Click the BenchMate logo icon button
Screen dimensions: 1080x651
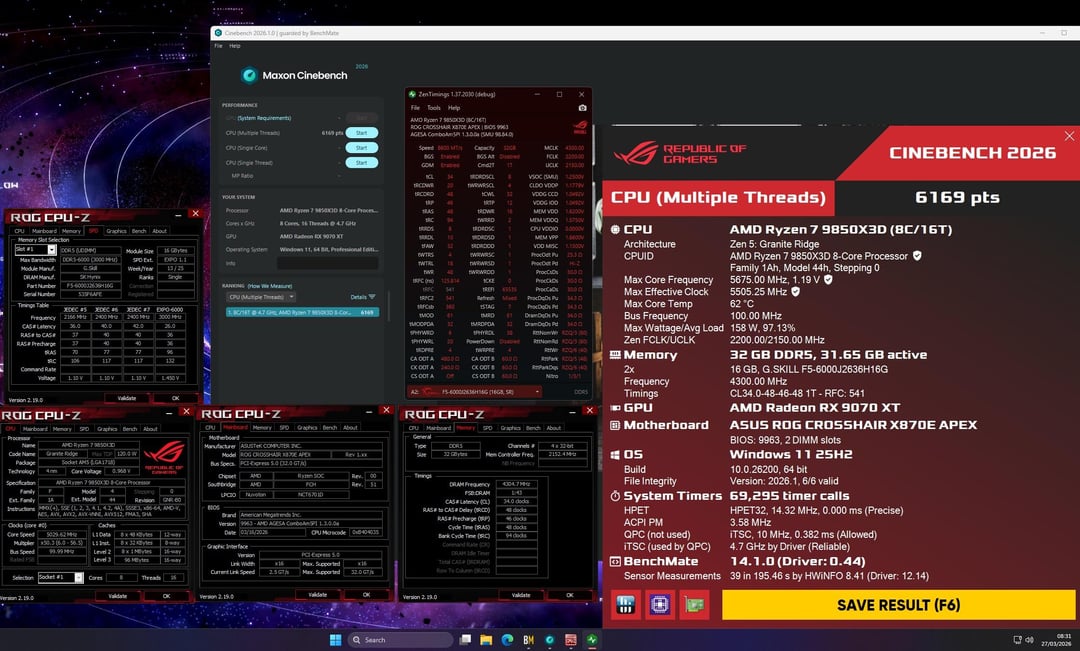[627, 604]
